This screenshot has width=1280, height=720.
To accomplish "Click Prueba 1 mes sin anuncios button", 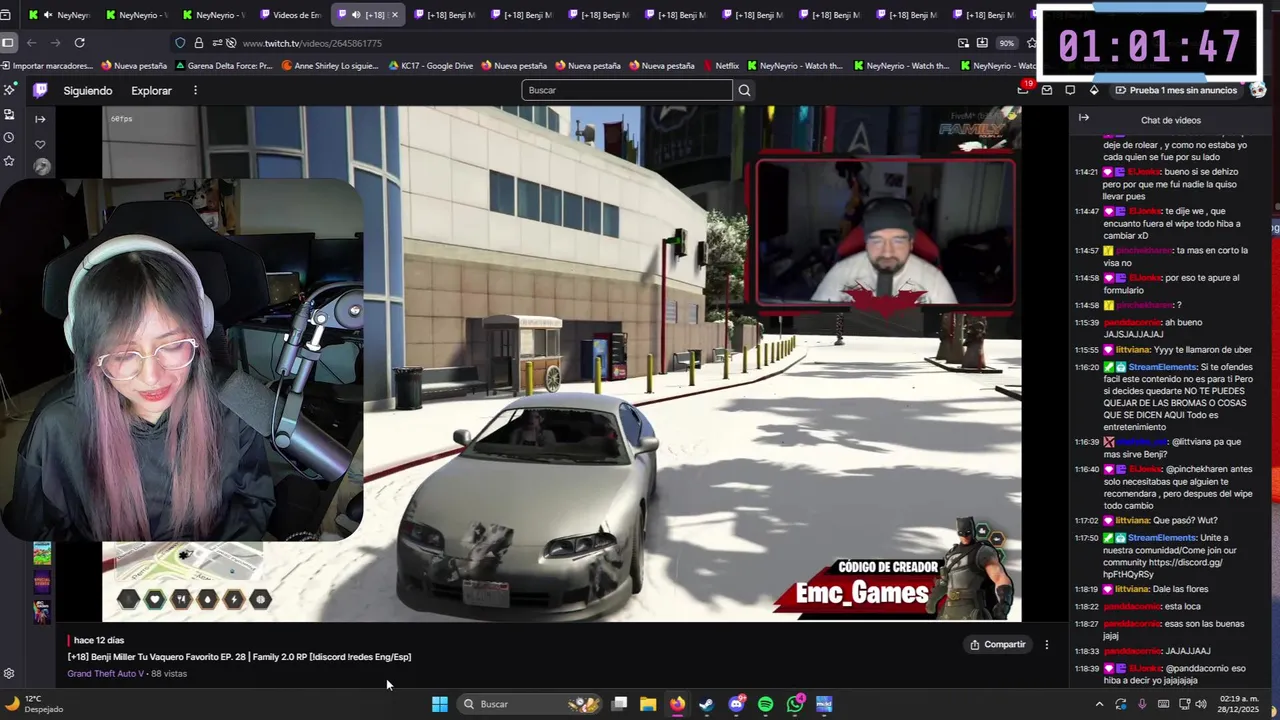I will 1176,90.
